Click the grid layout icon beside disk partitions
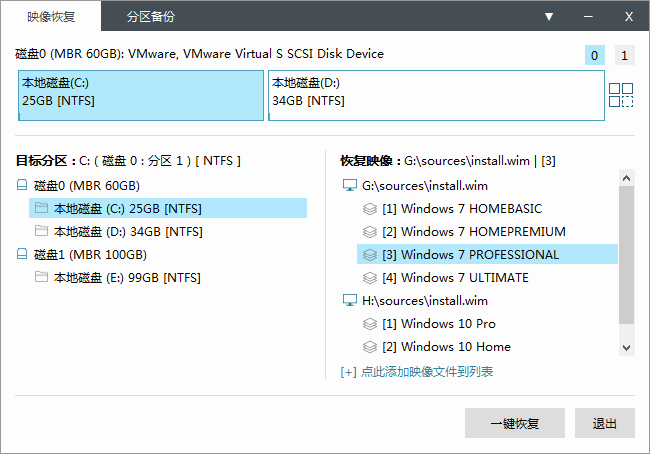 point(621,95)
